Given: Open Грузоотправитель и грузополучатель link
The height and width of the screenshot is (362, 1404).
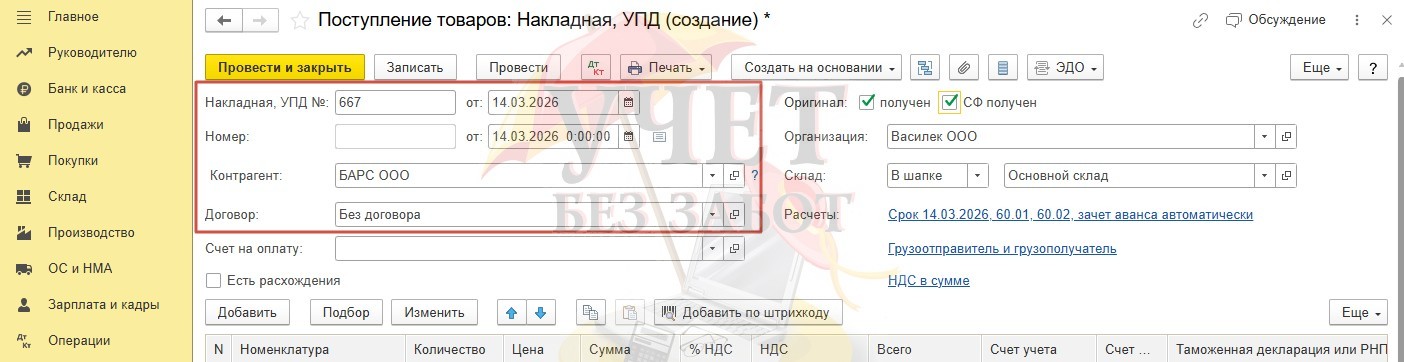Looking at the screenshot, I should [x=1002, y=248].
